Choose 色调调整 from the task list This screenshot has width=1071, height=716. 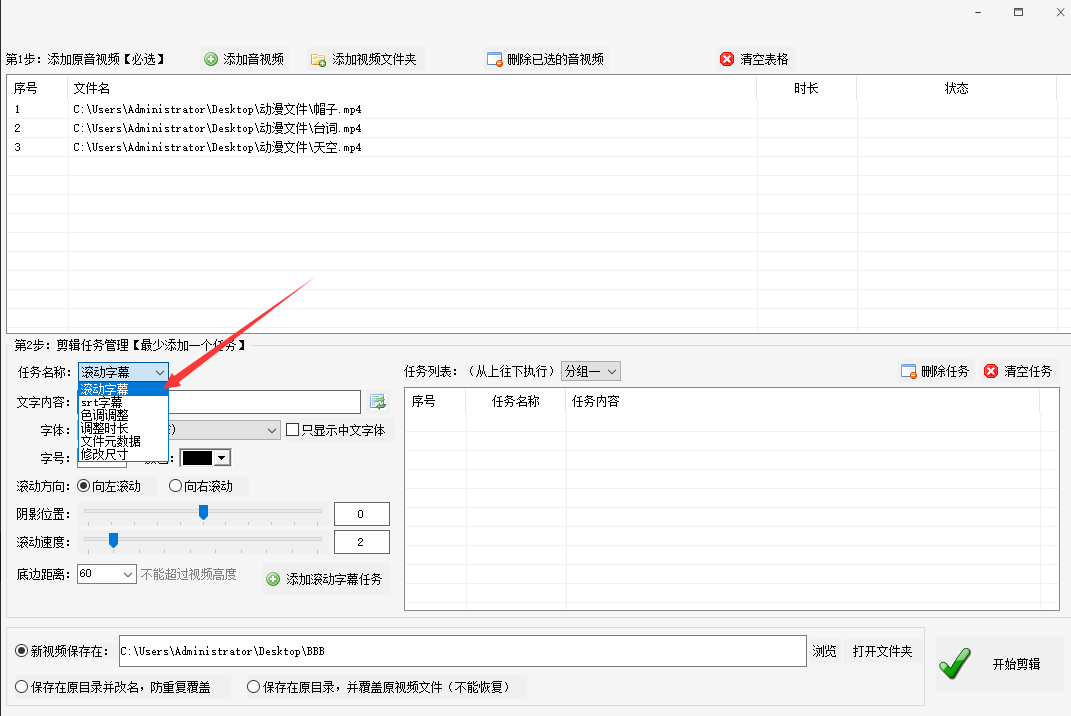coord(123,415)
